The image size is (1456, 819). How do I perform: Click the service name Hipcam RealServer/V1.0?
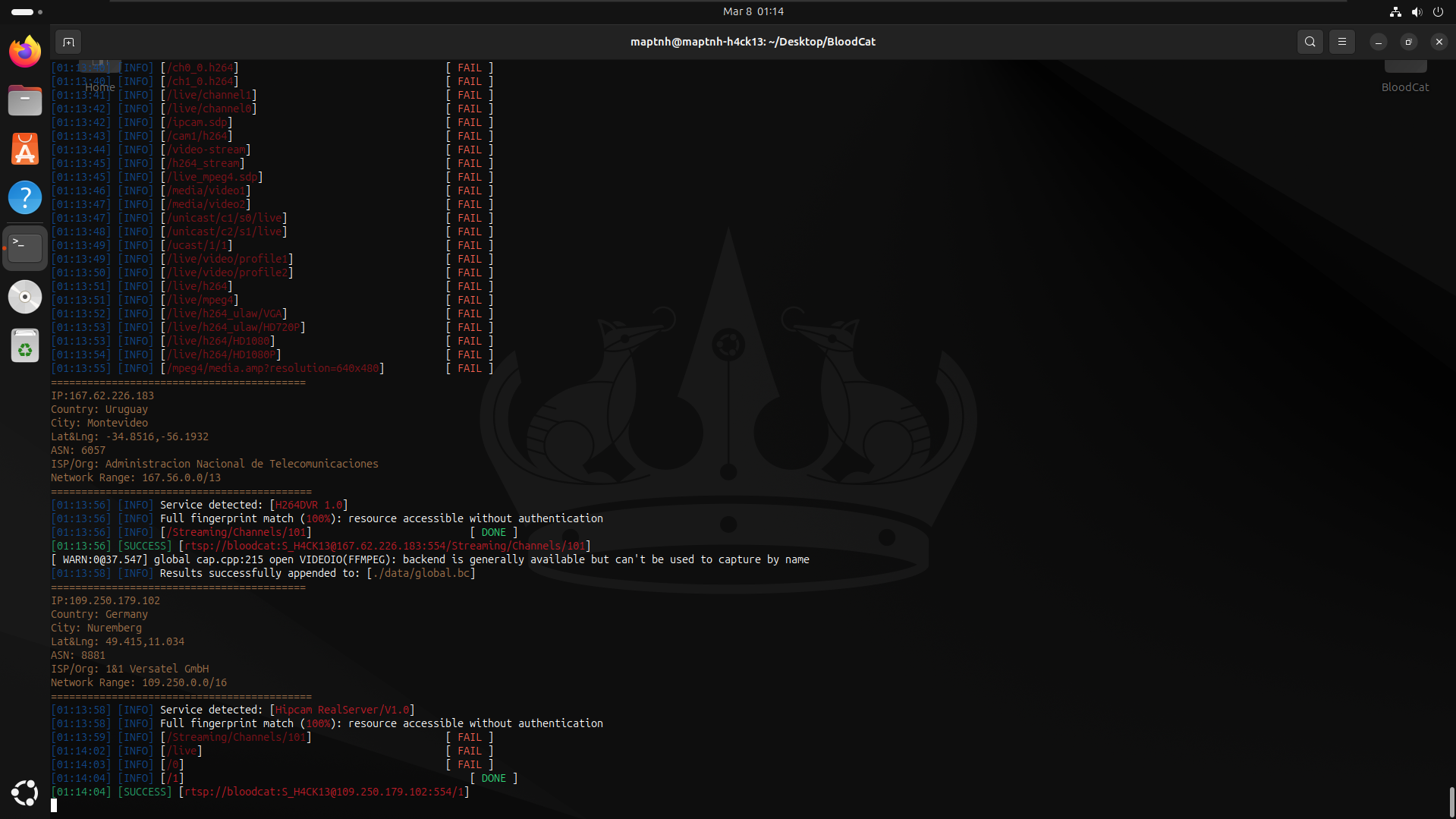(342, 710)
